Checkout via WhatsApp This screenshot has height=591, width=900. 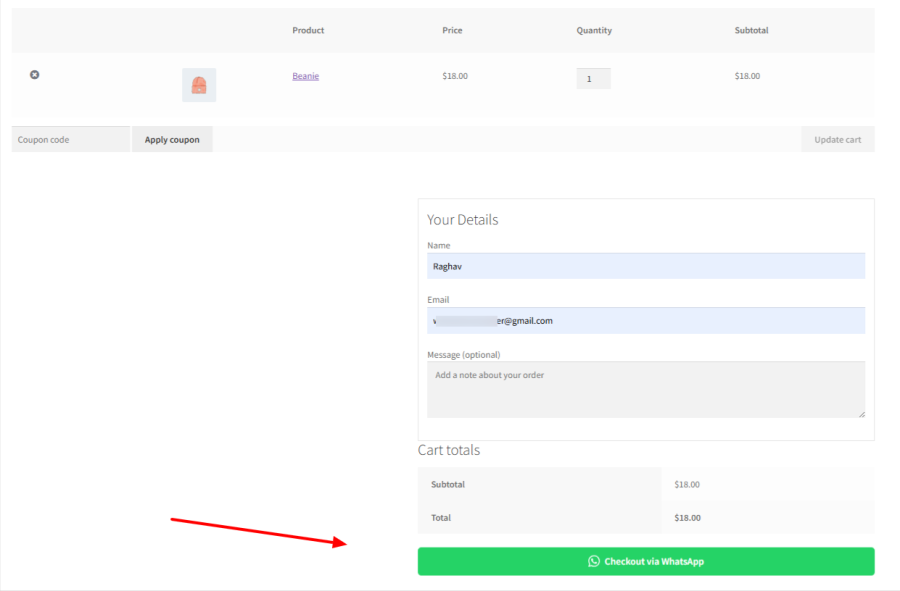coord(646,561)
